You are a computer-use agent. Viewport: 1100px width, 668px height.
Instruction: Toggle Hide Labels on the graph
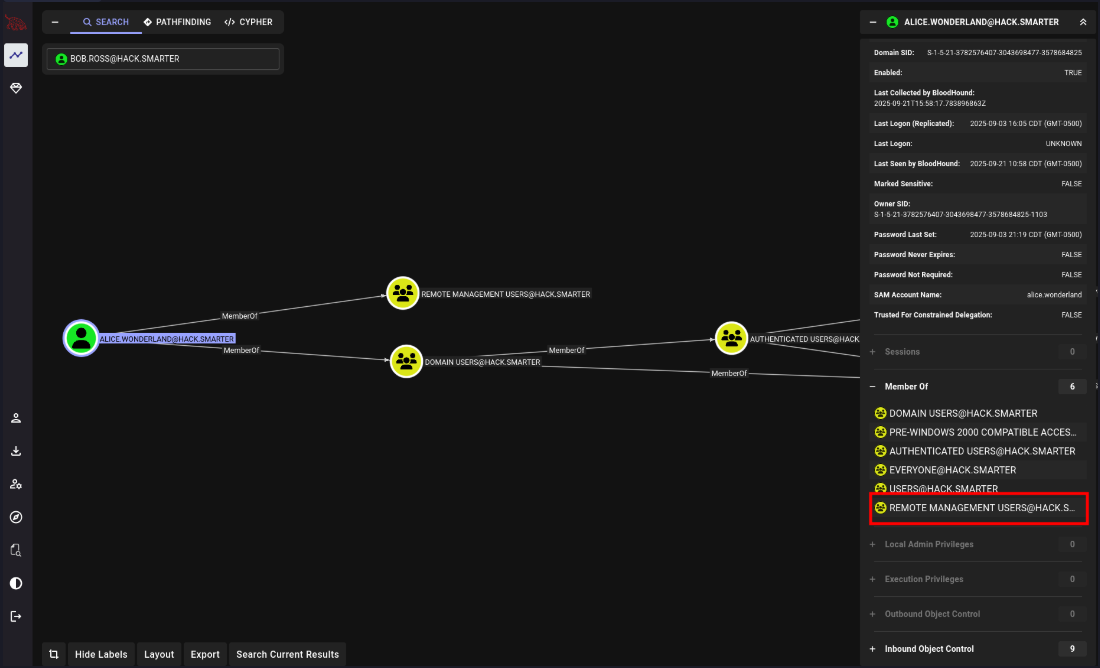pyautogui.click(x=101, y=654)
